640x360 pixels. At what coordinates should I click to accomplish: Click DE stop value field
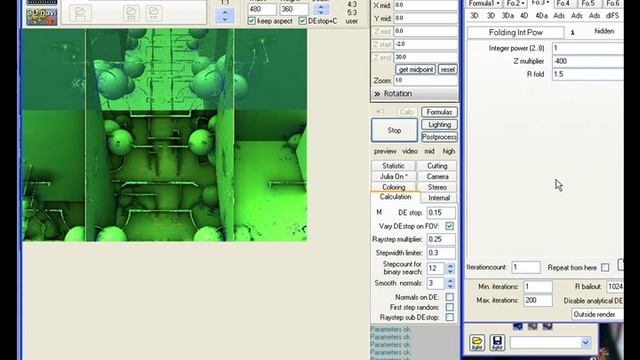tap(441, 213)
